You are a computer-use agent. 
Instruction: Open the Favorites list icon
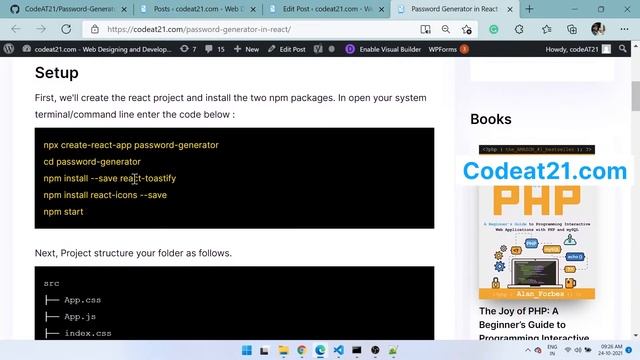(x=547, y=29)
